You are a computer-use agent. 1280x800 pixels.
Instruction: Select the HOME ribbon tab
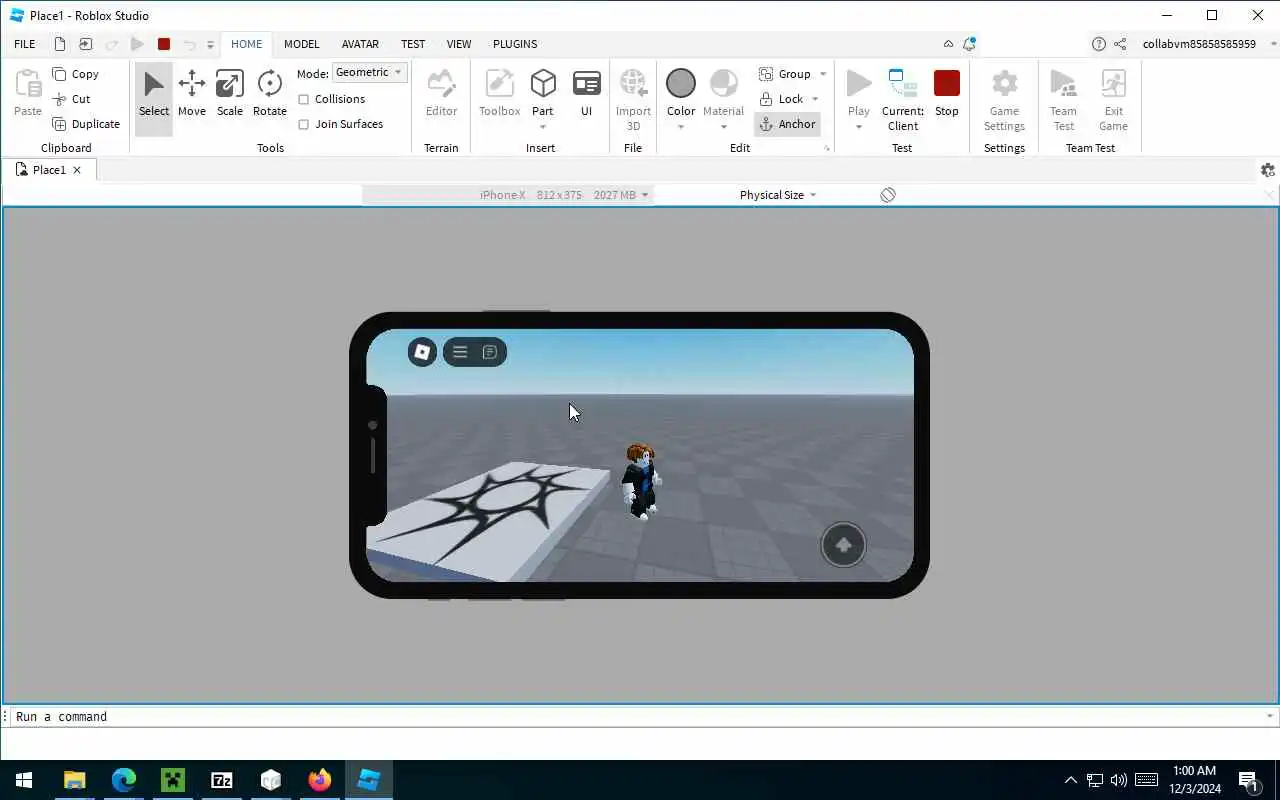(x=246, y=44)
